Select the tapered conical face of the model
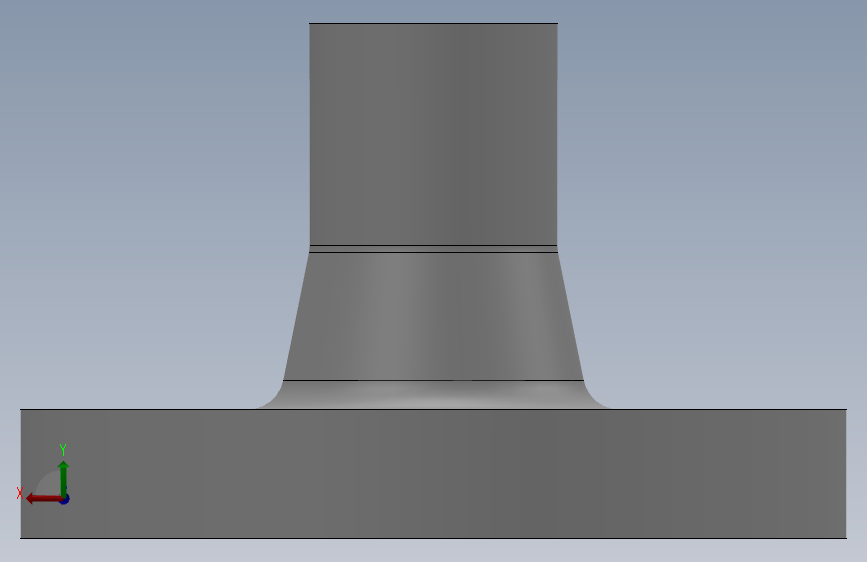The image size is (867, 562). click(434, 316)
